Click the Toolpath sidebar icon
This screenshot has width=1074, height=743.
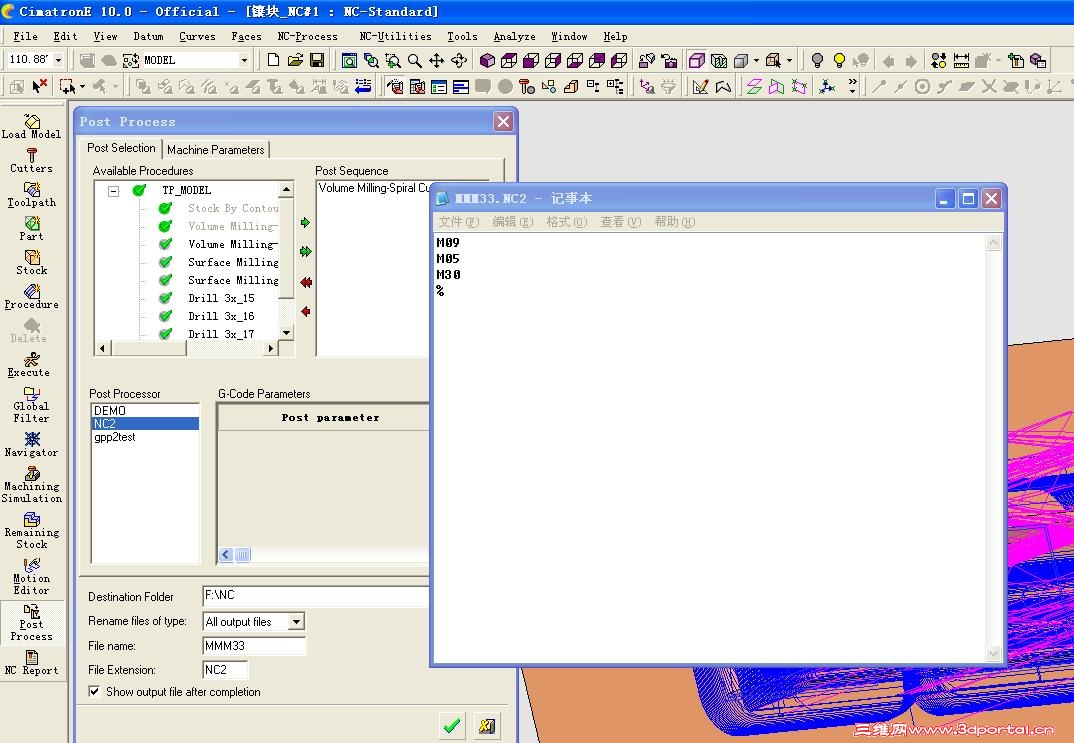point(32,195)
